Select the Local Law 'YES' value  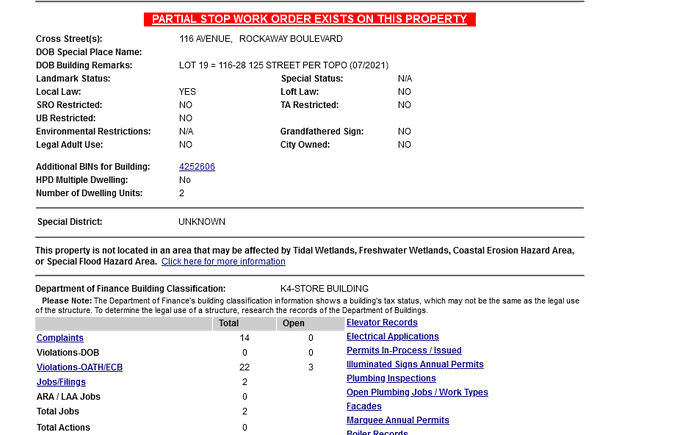(x=187, y=92)
